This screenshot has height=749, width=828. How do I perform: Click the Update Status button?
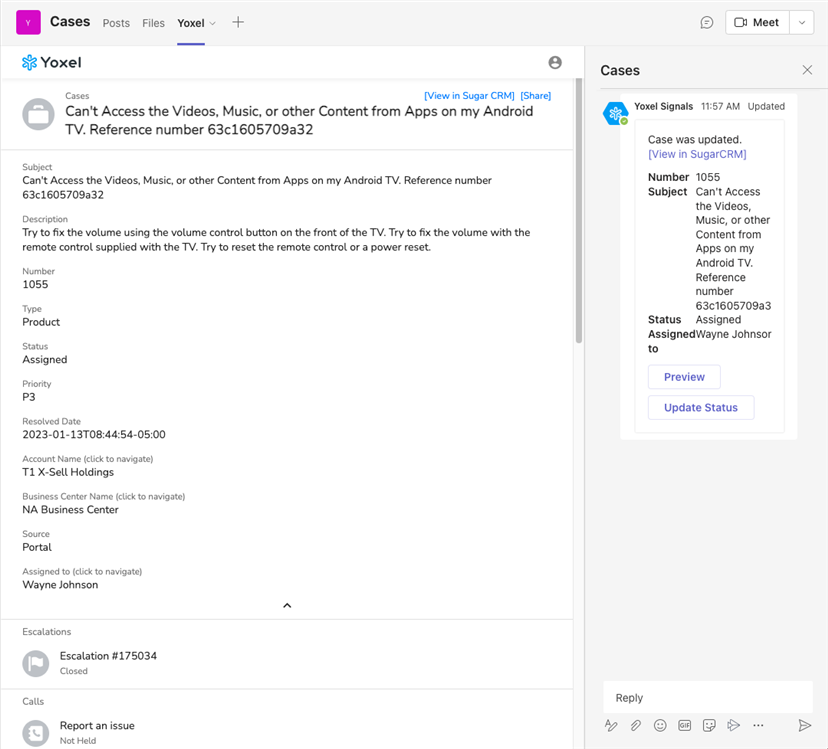click(700, 407)
